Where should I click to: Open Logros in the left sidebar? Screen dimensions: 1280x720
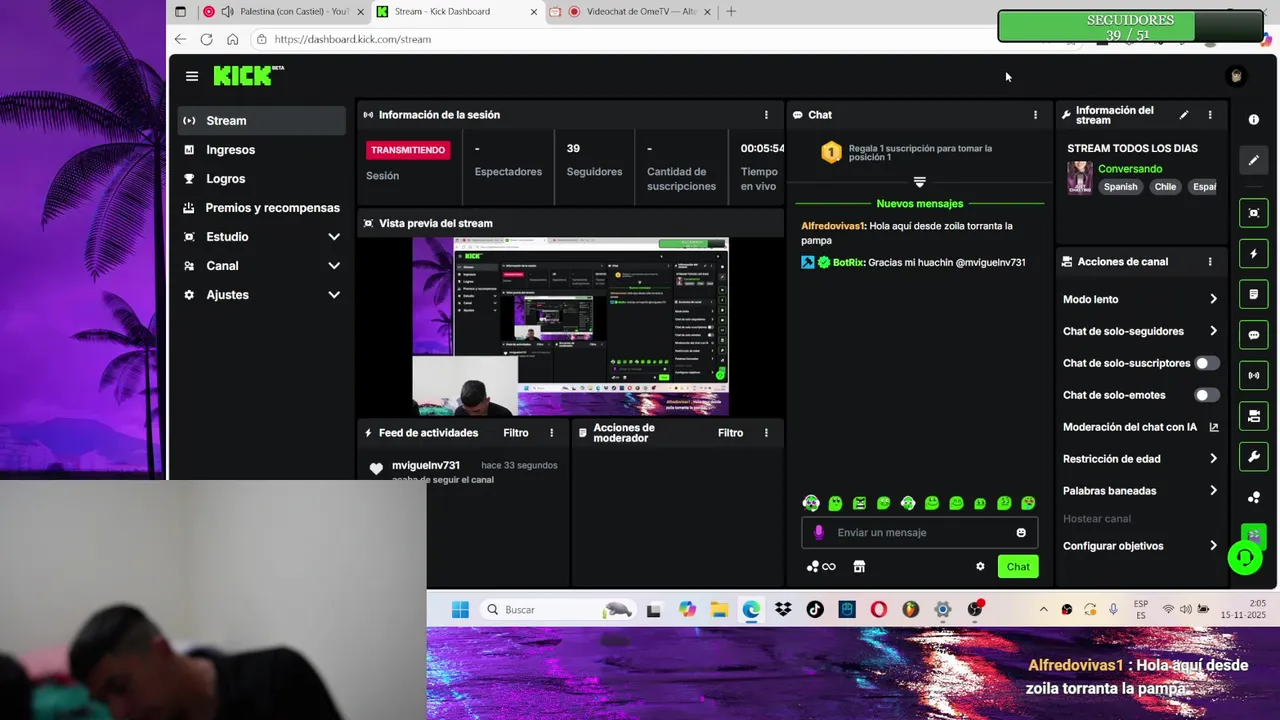262,179
